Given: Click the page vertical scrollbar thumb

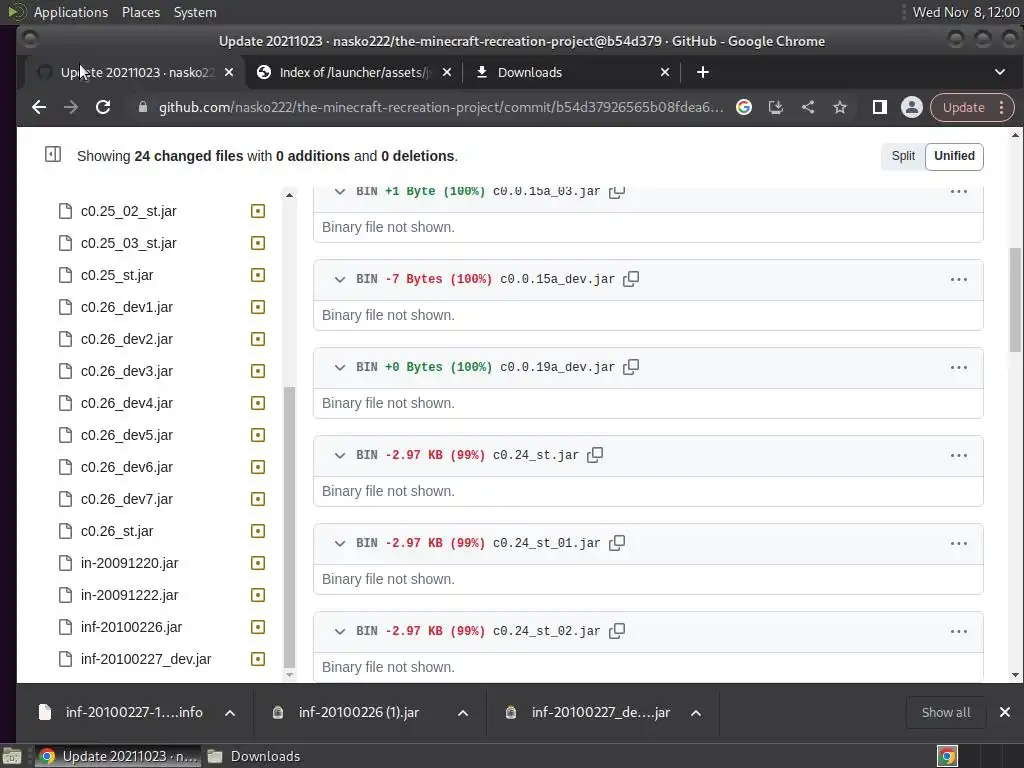Looking at the screenshot, I should click(x=1015, y=300).
